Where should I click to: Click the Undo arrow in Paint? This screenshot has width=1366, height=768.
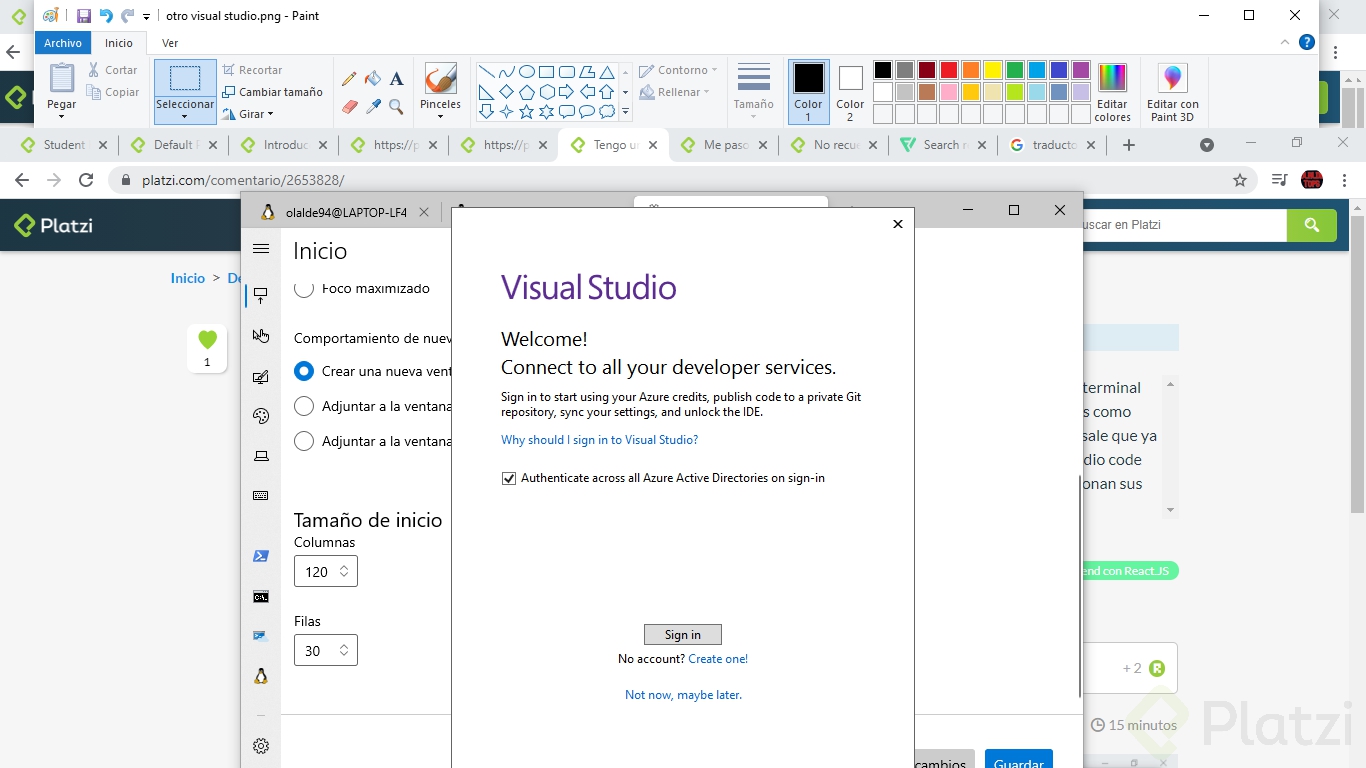[106, 16]
